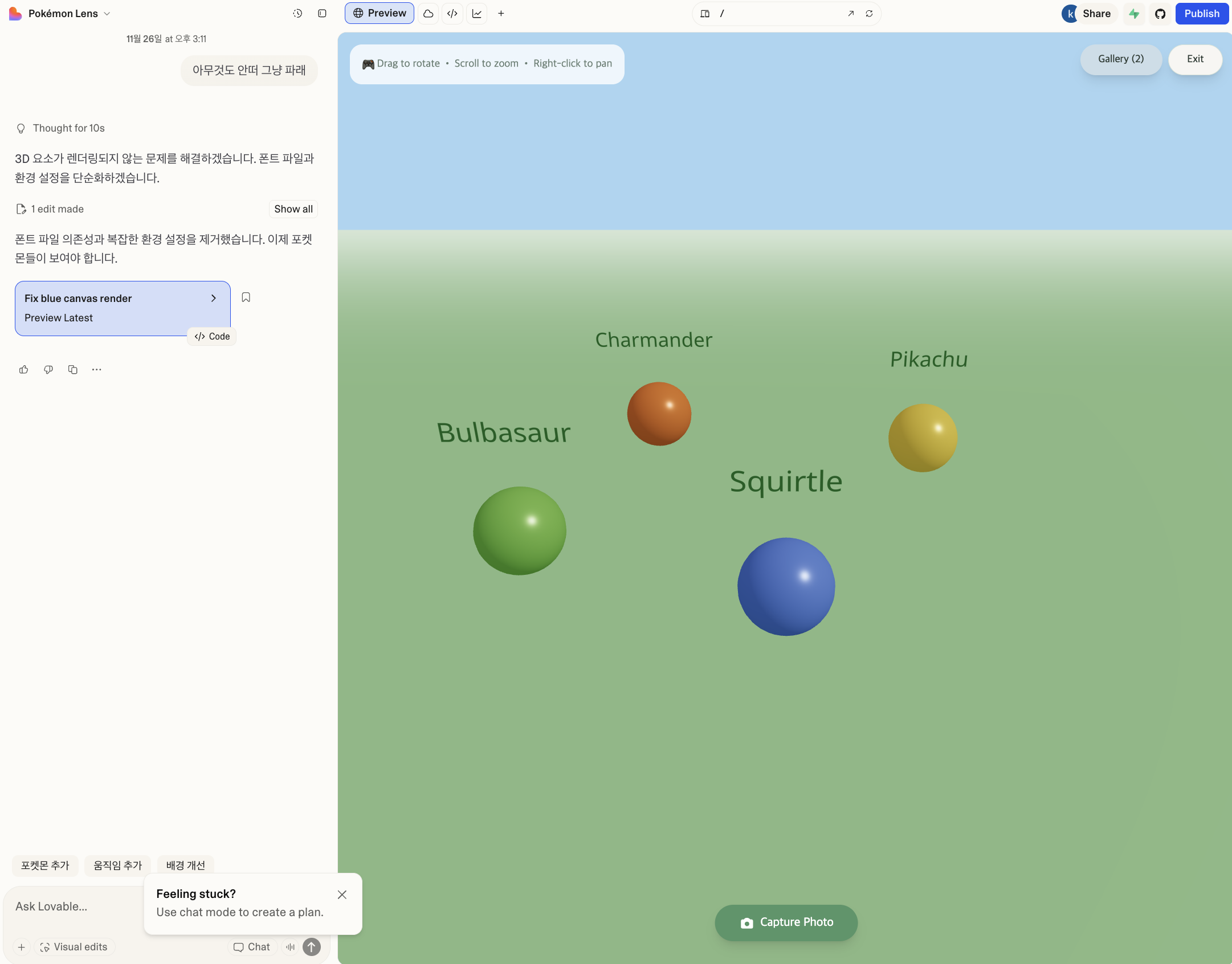Click the blue Squirtle sphere

click(786, 586)
